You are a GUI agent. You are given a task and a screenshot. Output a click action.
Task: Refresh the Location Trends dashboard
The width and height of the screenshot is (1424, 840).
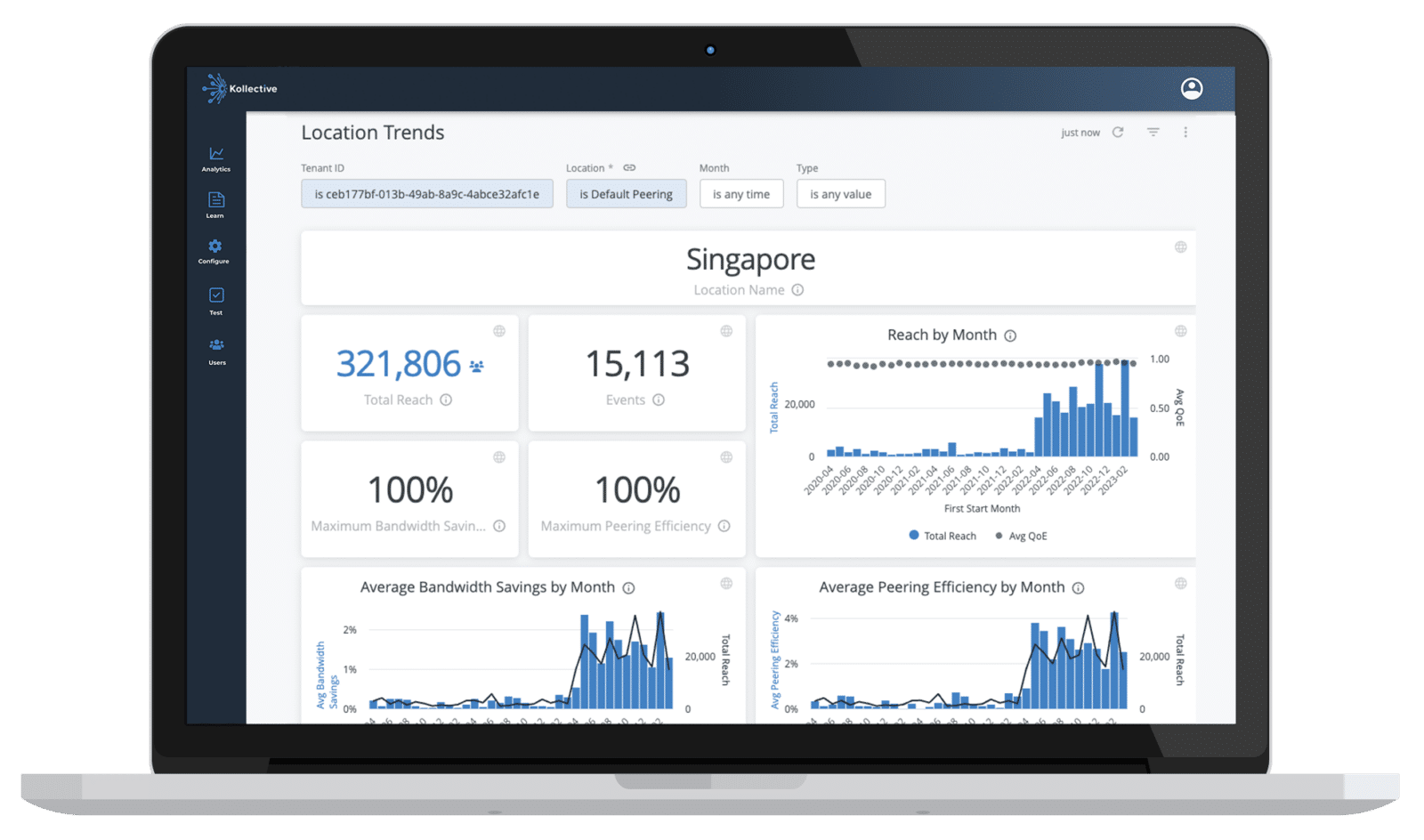(1119, 132)
